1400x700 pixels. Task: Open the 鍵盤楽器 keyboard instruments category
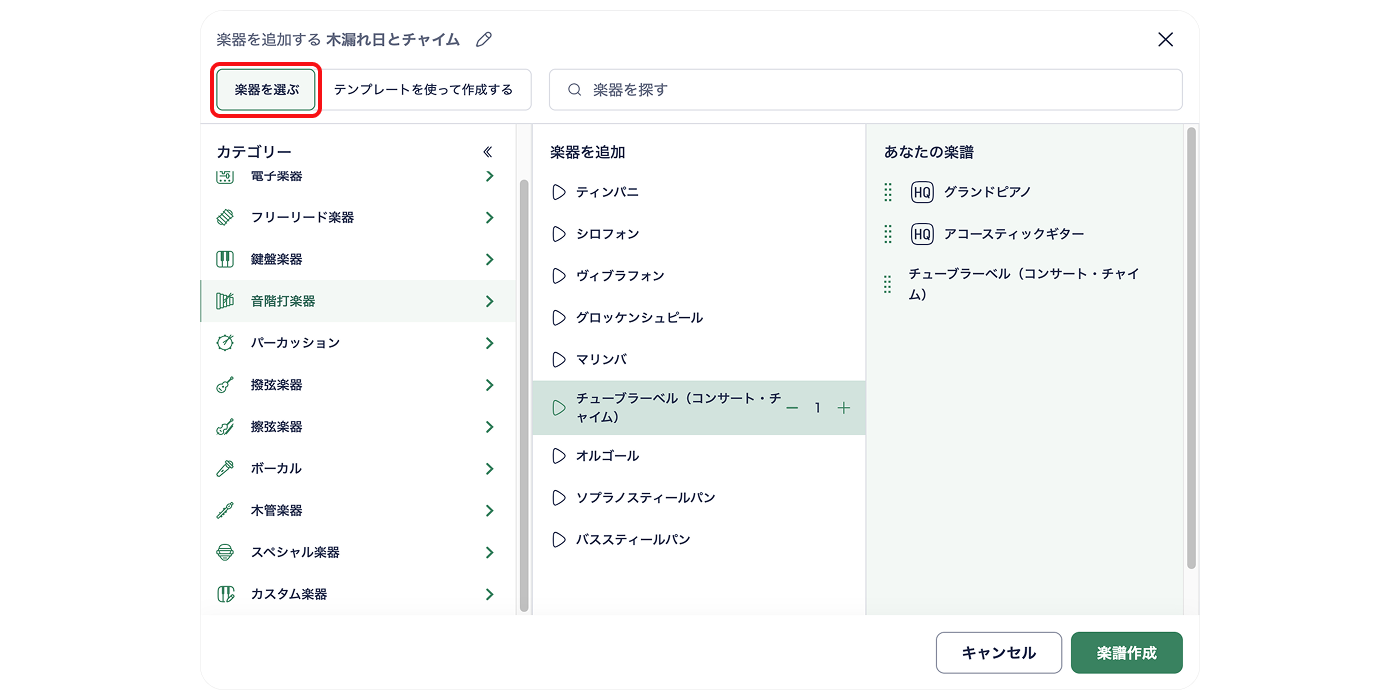[224, 259]
